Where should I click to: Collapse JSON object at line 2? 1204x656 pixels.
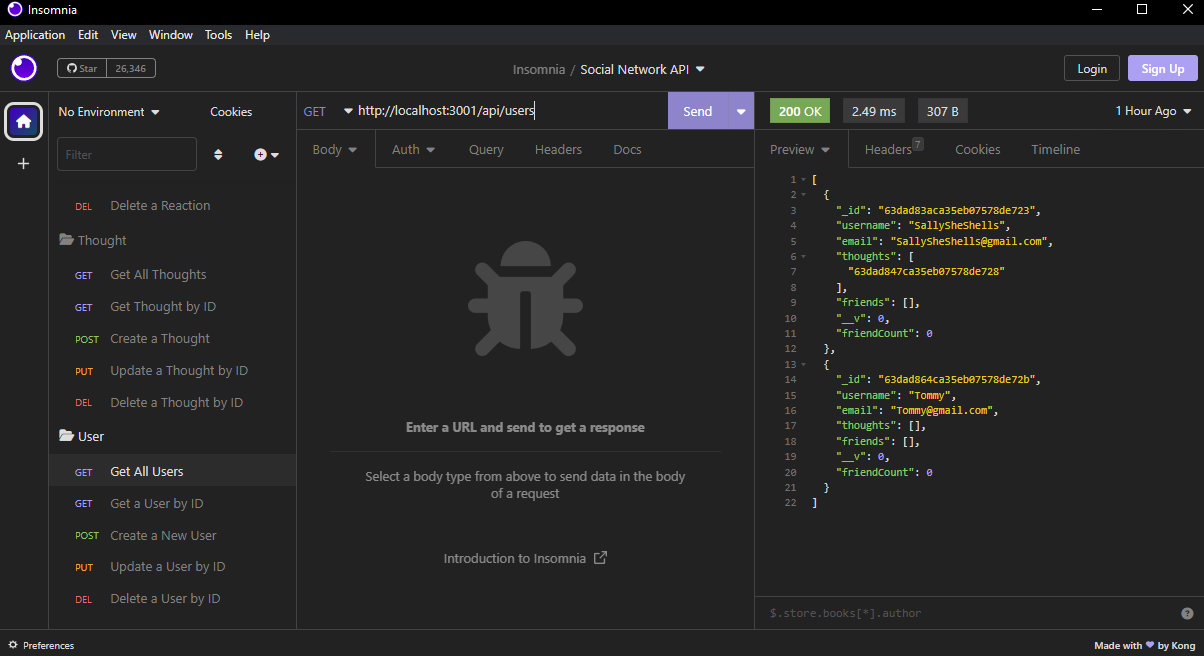pos(803,194)
